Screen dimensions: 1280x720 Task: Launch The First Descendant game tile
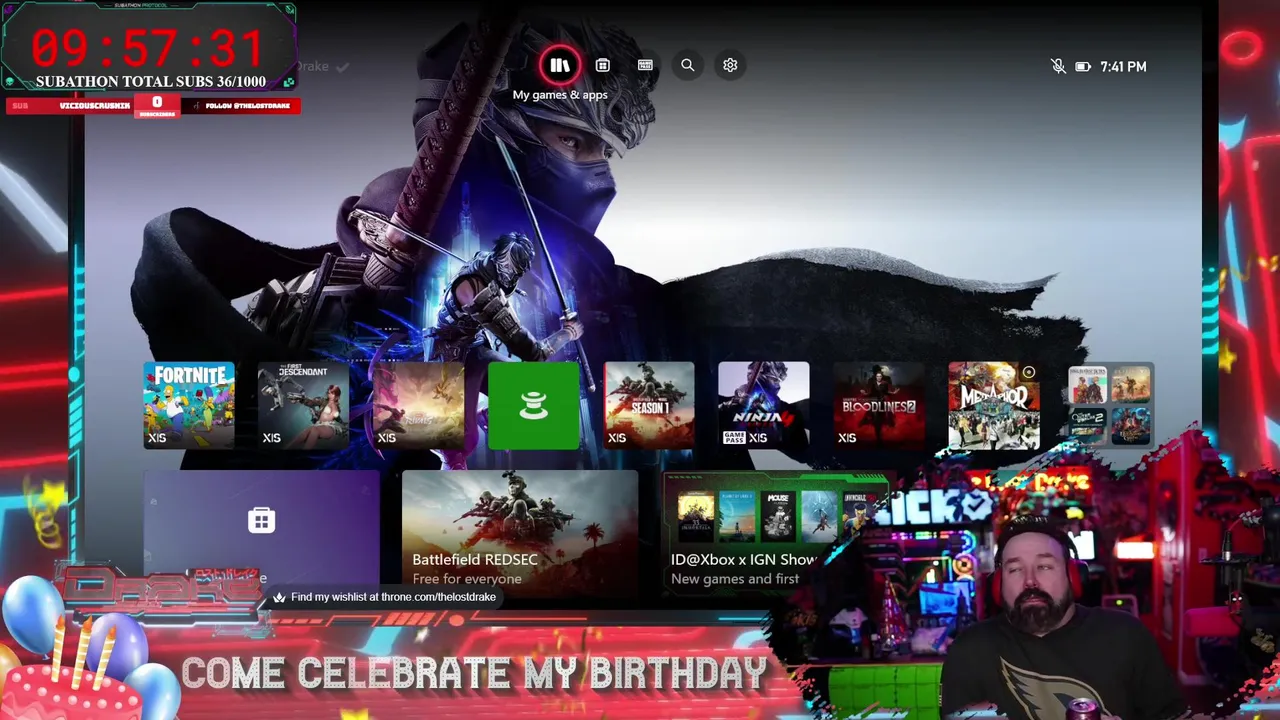(304, 405)
